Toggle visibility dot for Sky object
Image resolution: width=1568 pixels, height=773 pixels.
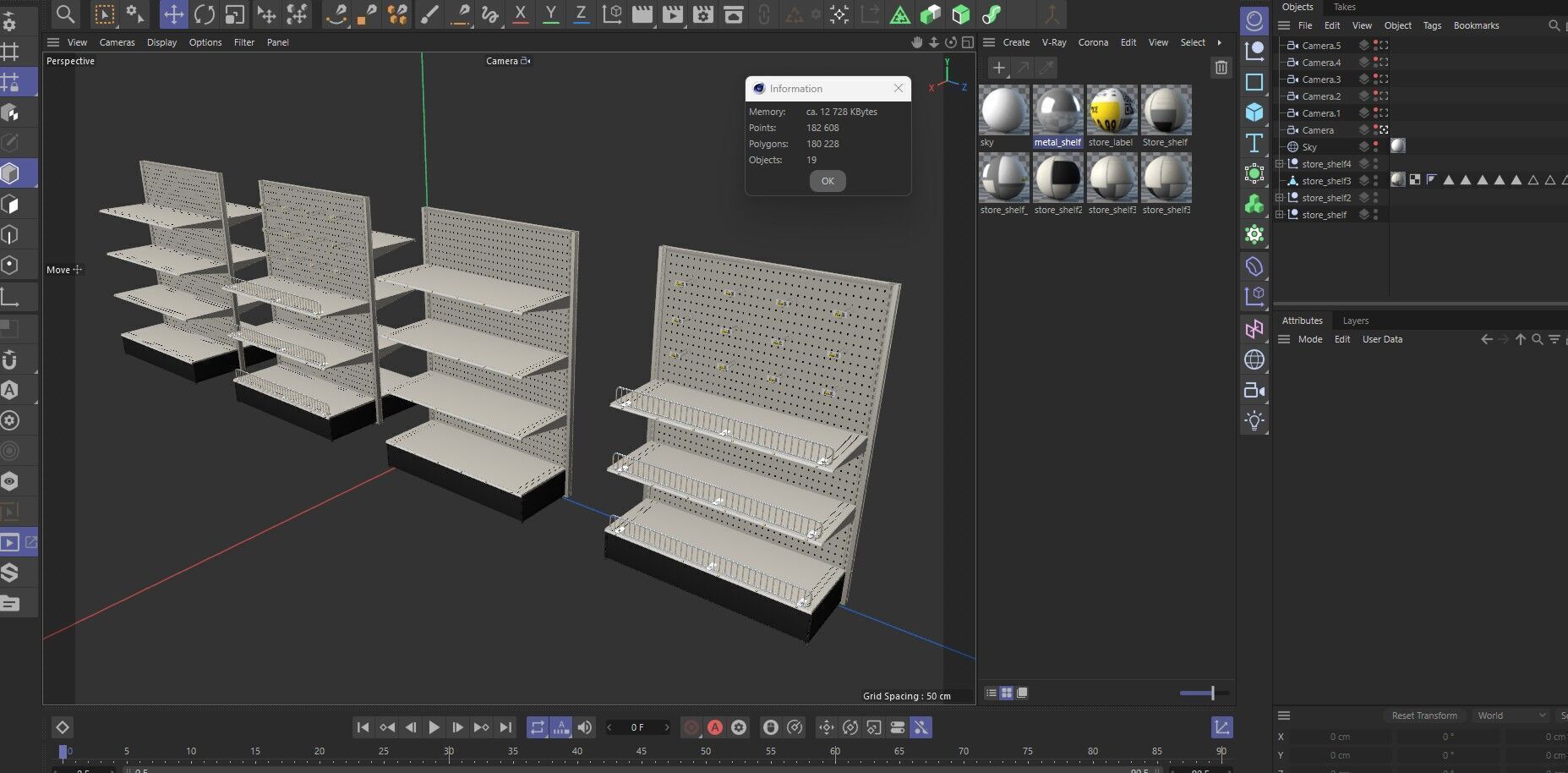(1375, 144)
